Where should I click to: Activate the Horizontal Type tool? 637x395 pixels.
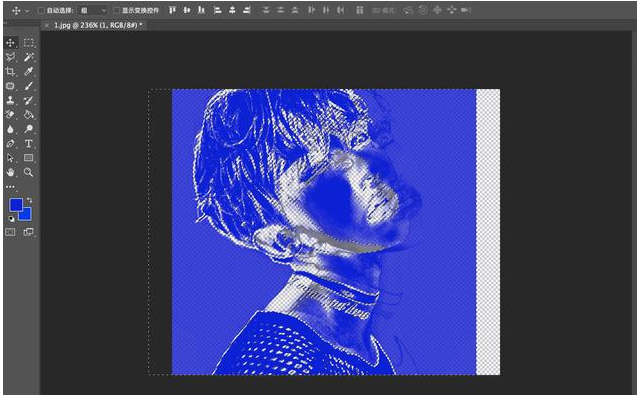pos(28,143)
